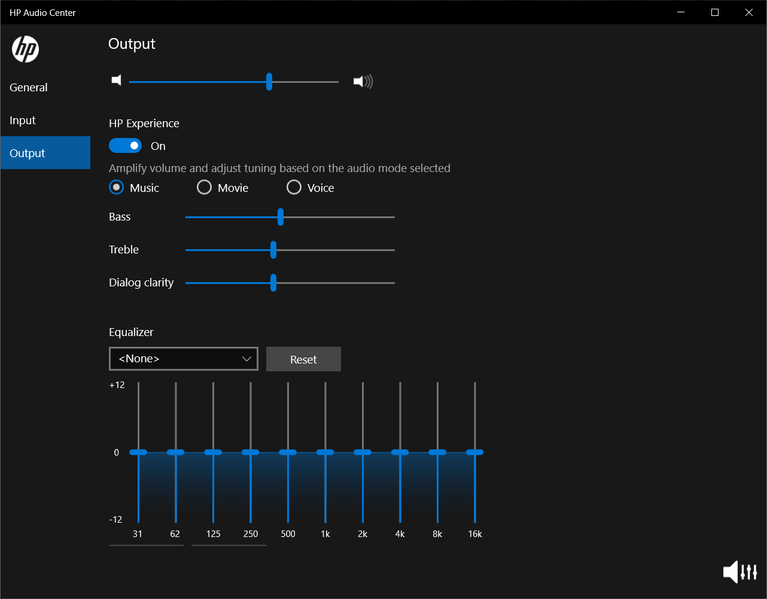This screenshot has width=767, height=599.
Task: Click the Bass slider handle
Action: pos(281,217)
